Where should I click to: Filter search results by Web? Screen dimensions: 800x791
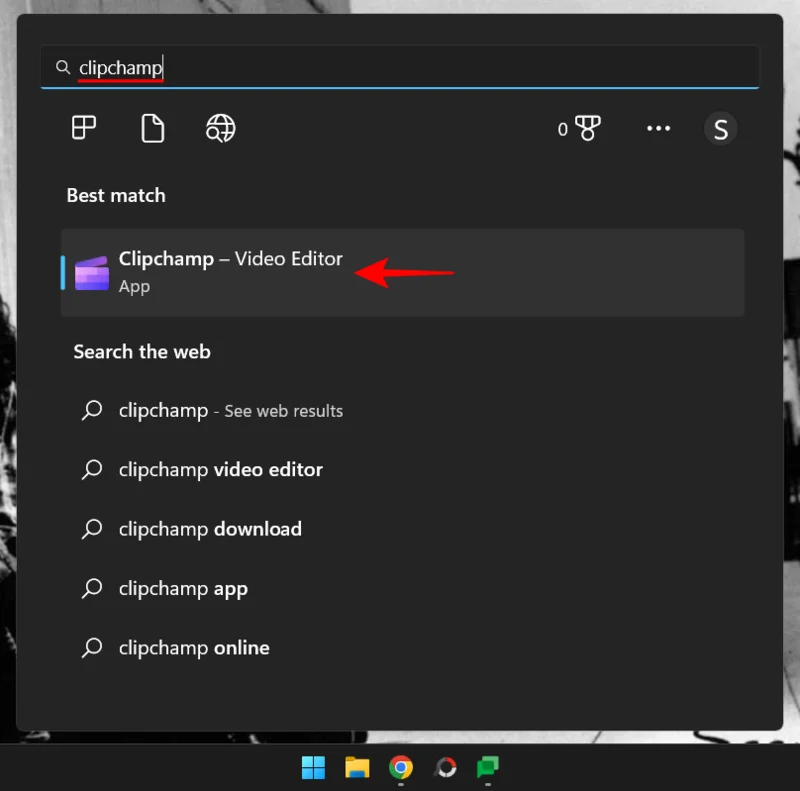point(220,128)
